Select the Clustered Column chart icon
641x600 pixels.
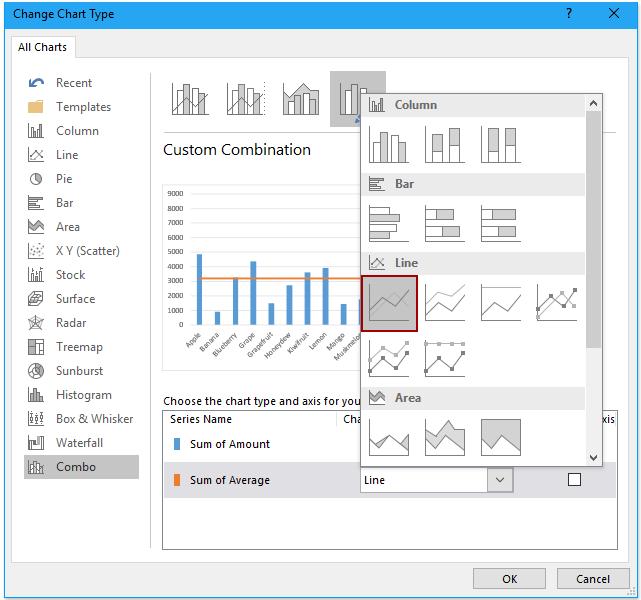[388, 144]
